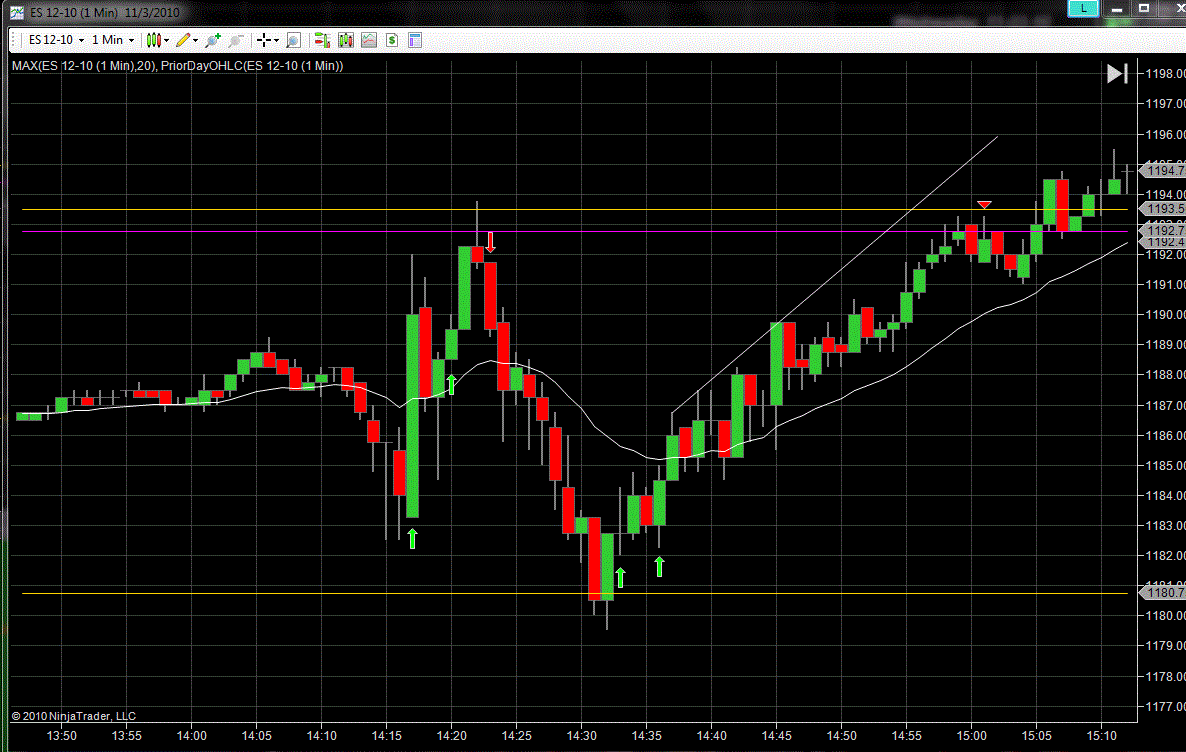The image size is (1186, 752).
Task: Click the zoom in magnifier icon
Action: (212, 40)
